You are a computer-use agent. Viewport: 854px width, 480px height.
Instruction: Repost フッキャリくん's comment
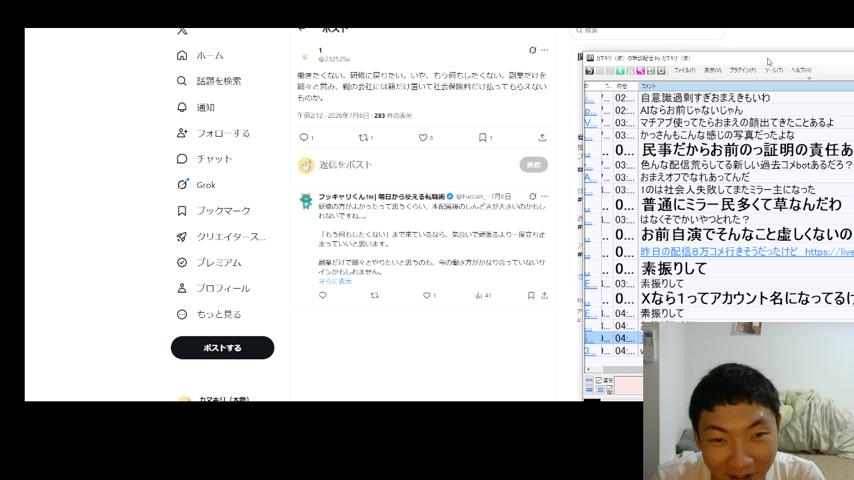pos(375,295)
